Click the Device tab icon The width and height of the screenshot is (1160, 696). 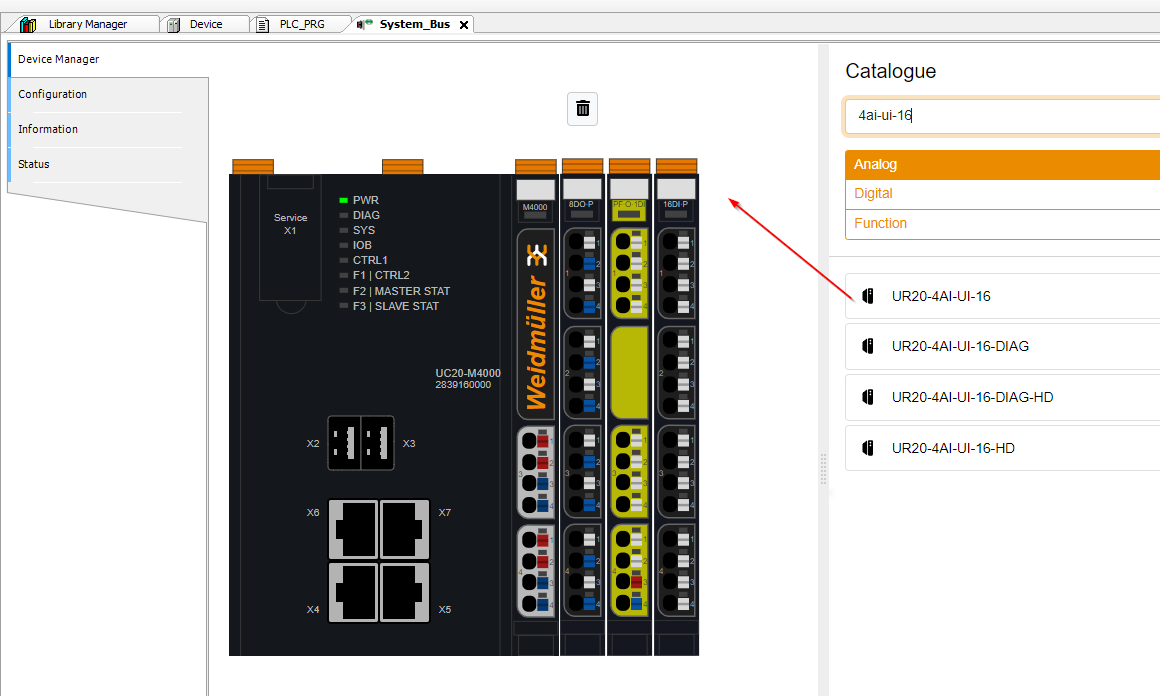coord(174,25)
